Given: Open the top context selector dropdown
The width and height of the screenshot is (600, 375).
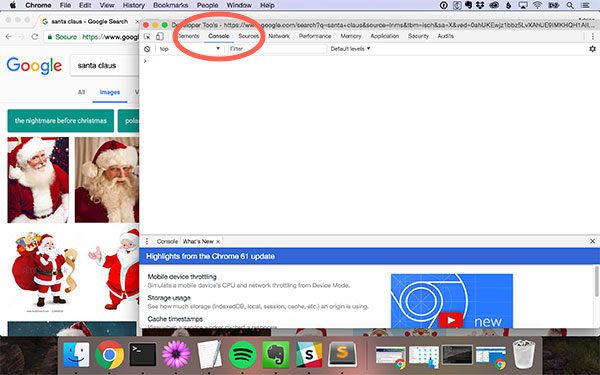Looking at the screenshot, I should pyautogui.click(x=190, y=49).
